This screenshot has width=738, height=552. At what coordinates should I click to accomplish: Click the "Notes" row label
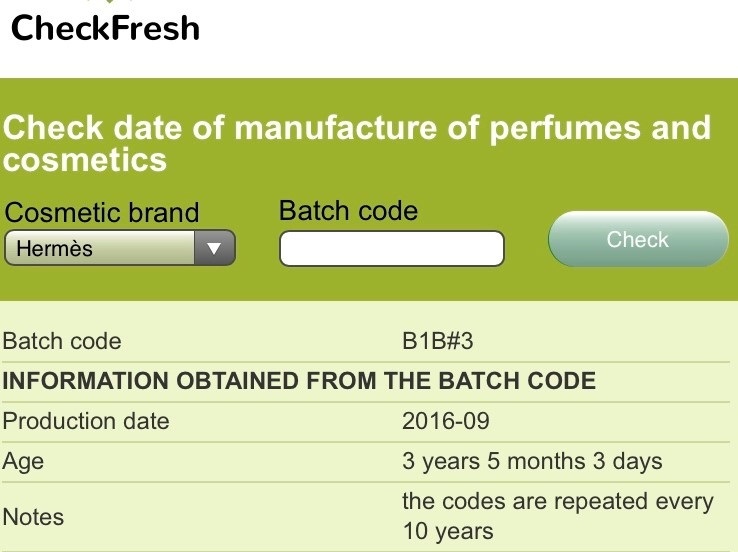click(34, 517)
